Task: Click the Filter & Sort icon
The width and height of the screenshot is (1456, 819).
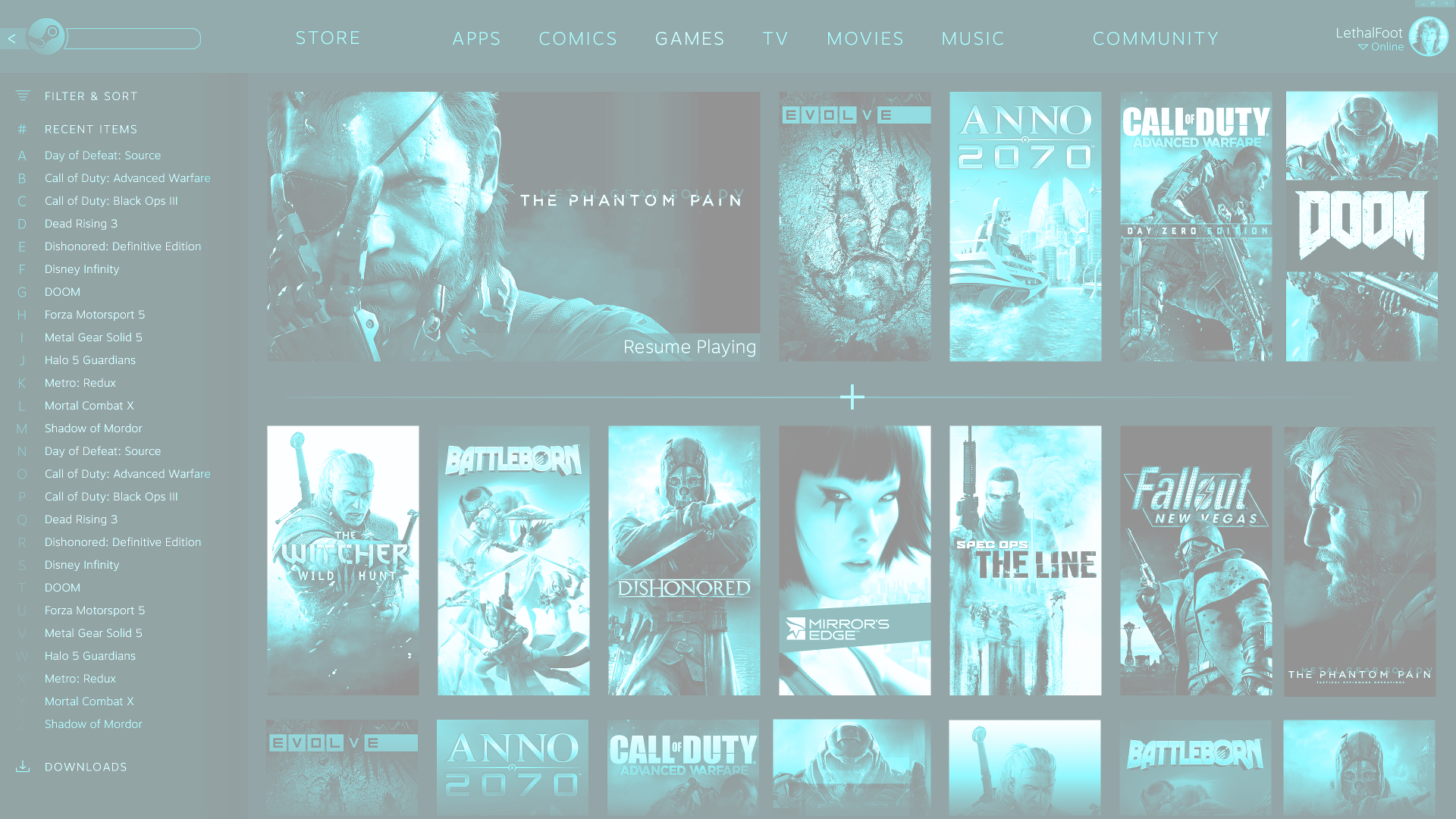Action: pos(22,95)
